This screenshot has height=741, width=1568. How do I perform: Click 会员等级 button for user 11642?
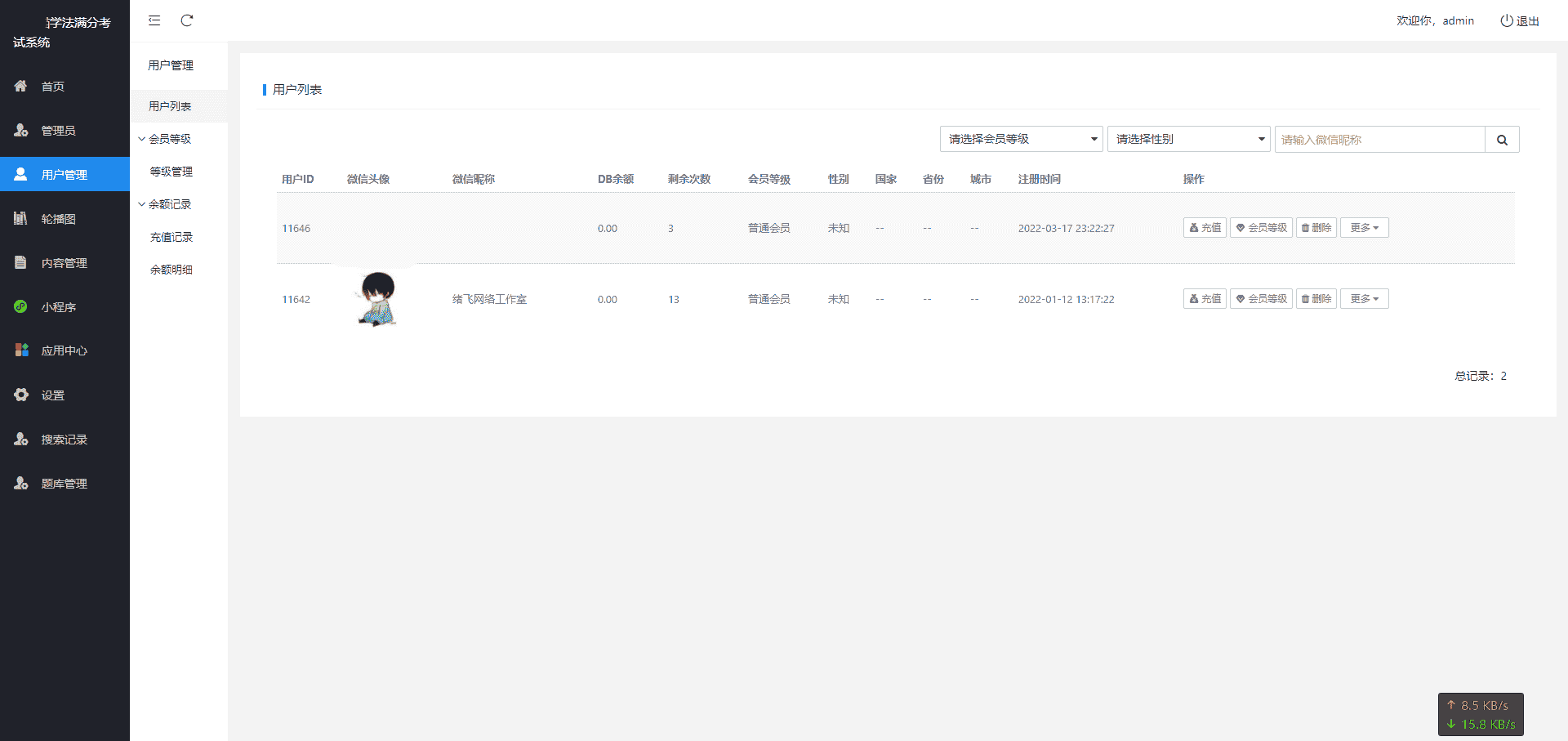(1261, 299)
